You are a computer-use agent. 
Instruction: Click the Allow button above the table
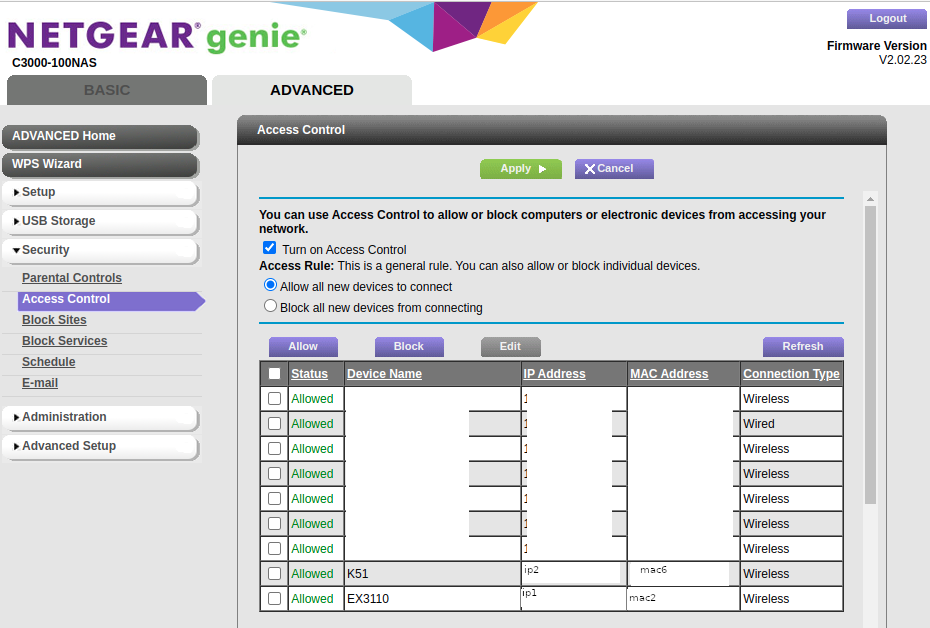click(303, 347)
